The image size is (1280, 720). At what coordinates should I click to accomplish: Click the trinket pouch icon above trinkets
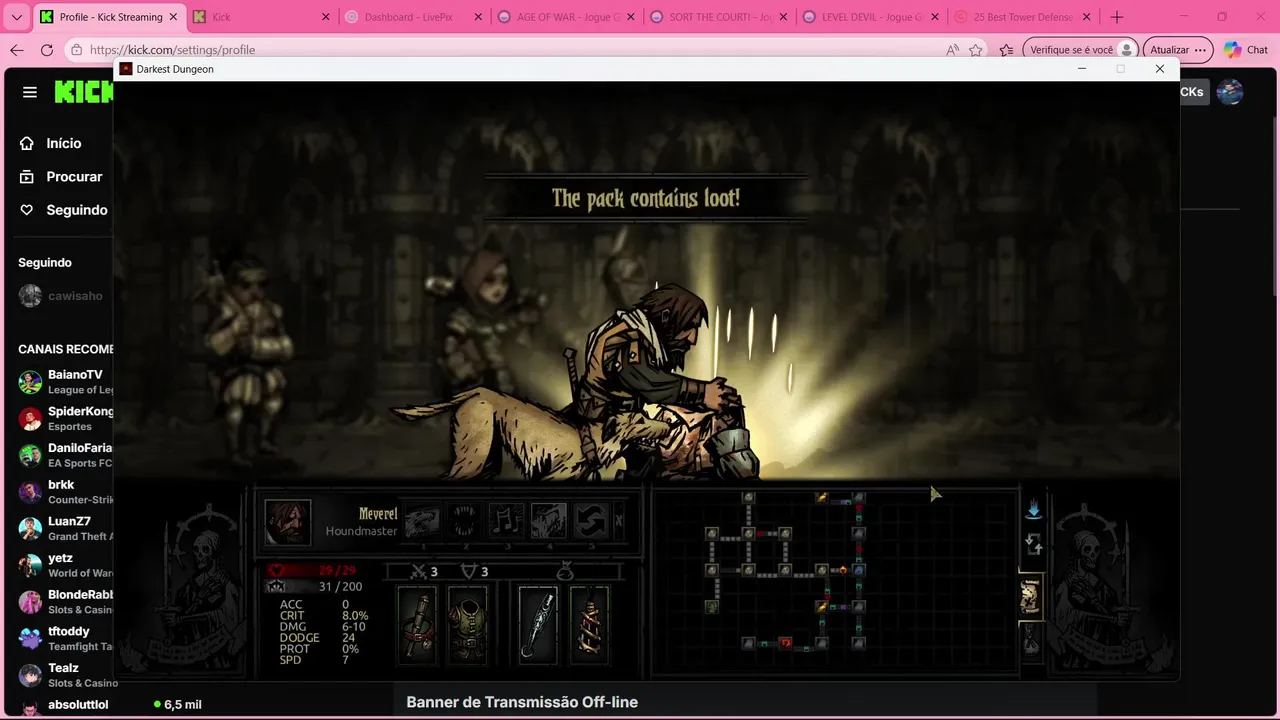click(565, 571)
